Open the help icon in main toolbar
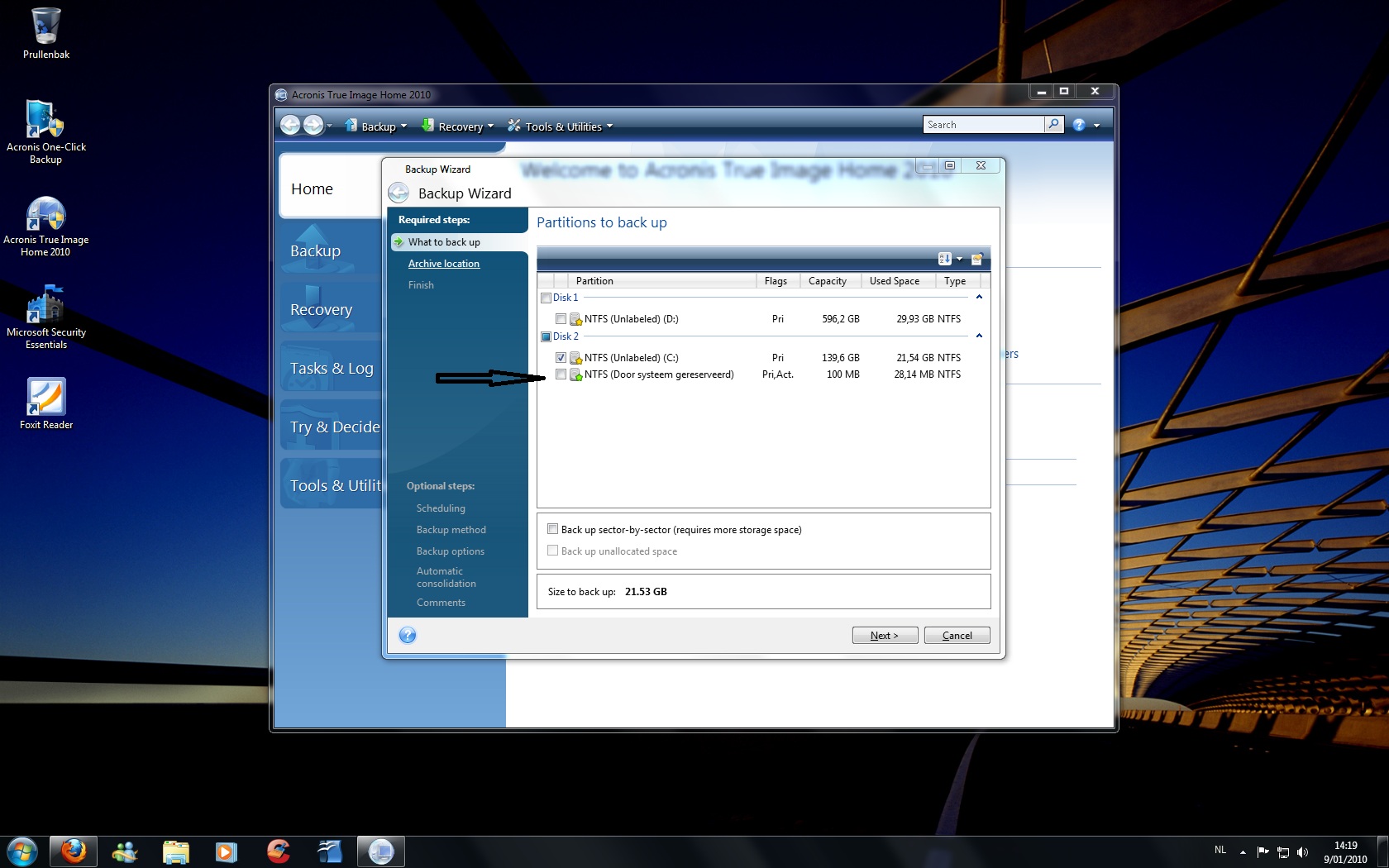The height and width of the screenshot is (868, 1389). coord(1079,125)
